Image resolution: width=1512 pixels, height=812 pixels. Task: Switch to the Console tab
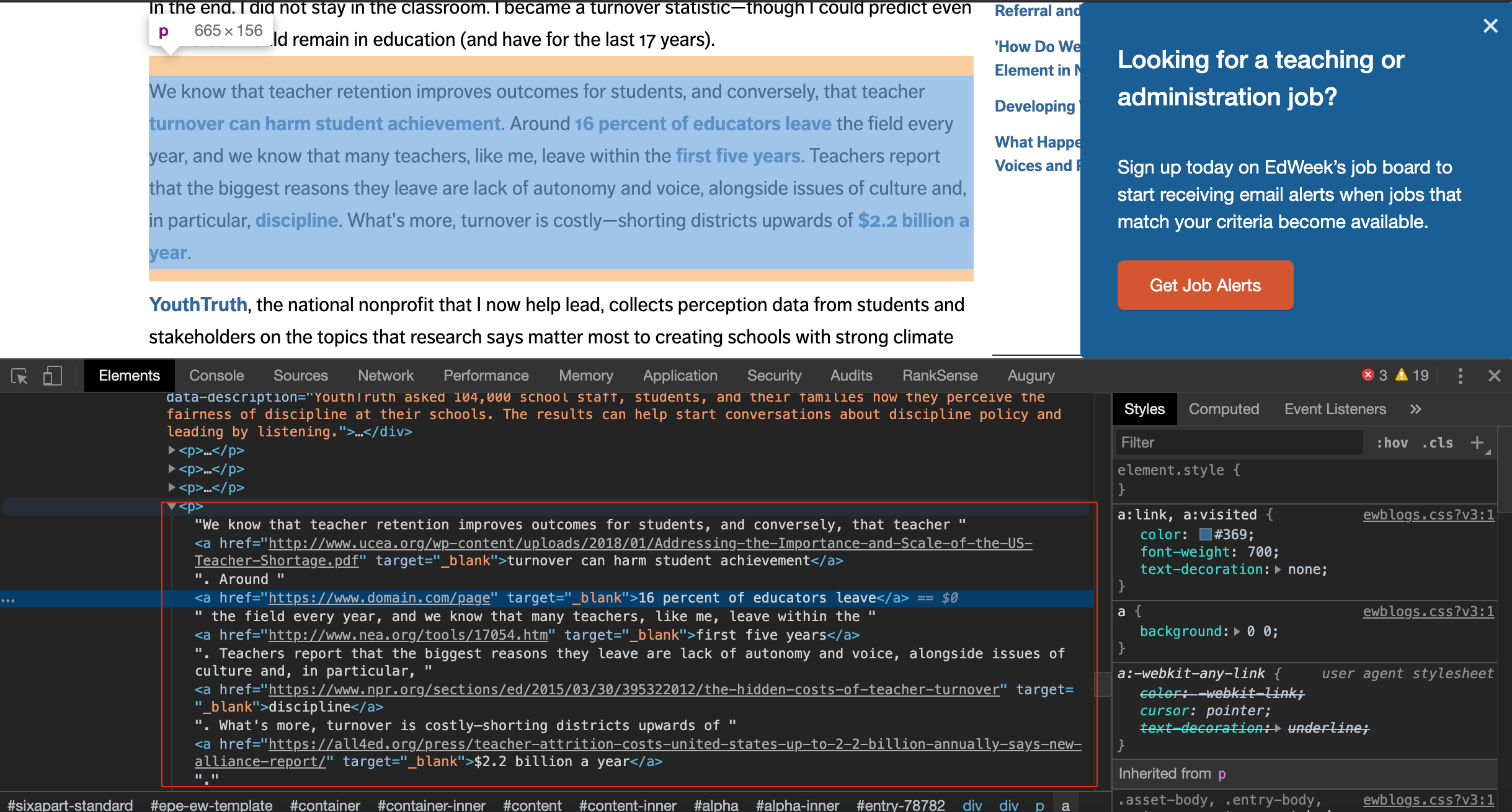tap(216, 376)
